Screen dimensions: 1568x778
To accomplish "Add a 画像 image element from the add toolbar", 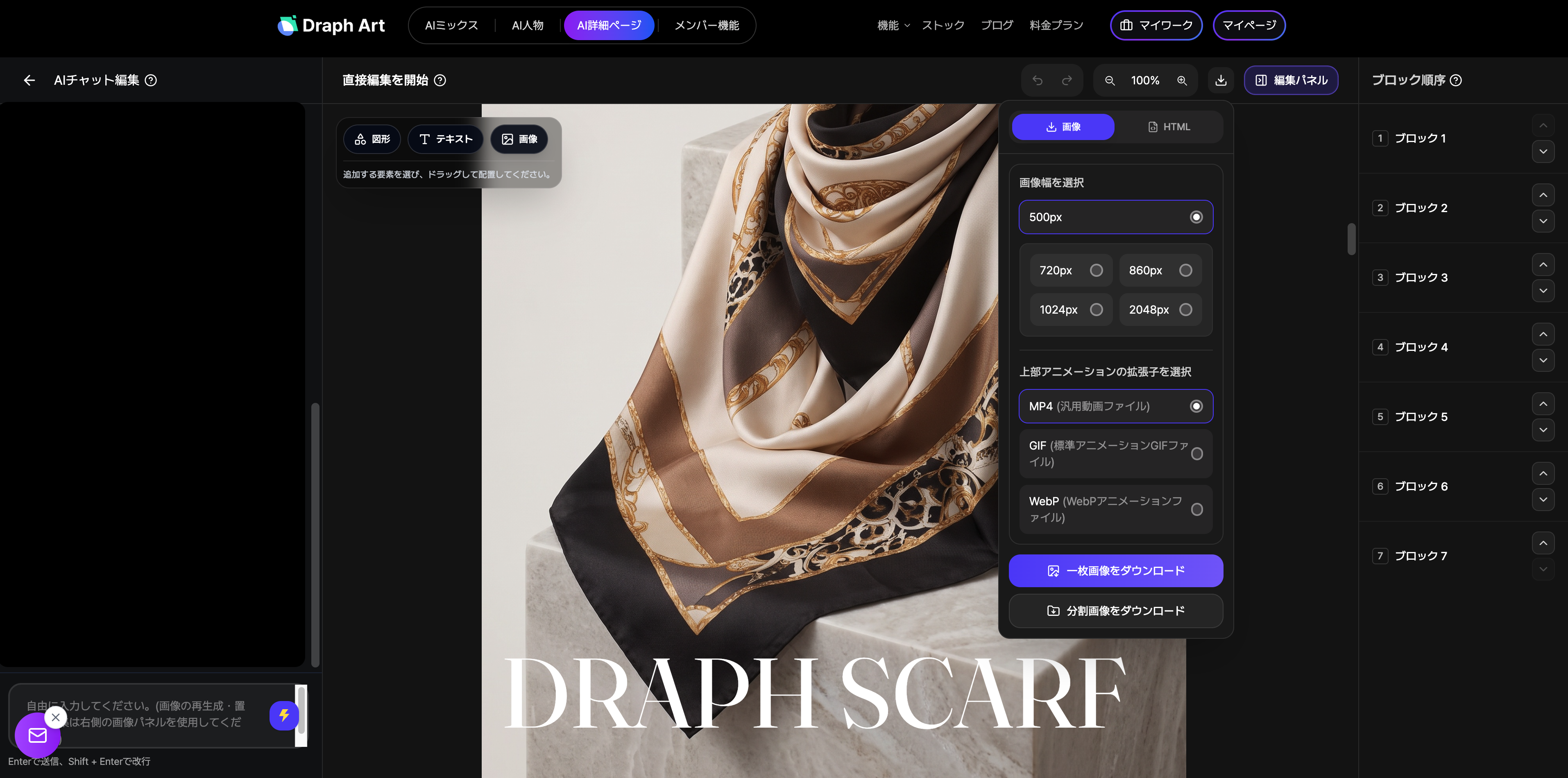I will point(519,139).
